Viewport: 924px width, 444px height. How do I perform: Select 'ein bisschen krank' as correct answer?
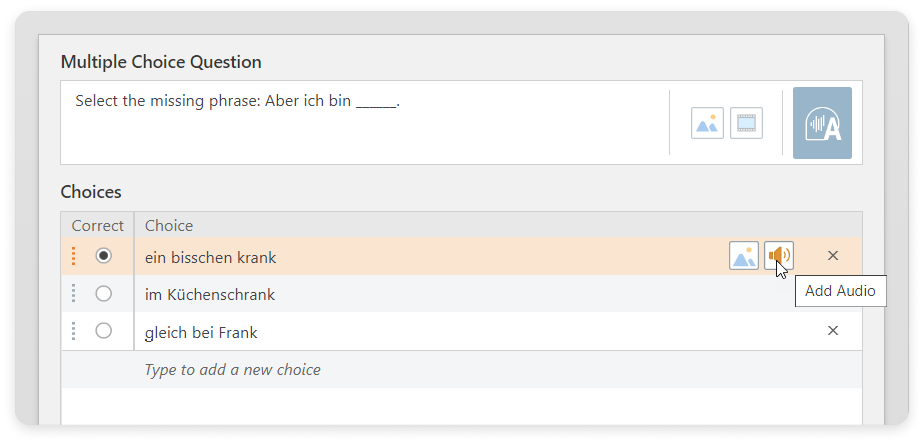(104, 256)
